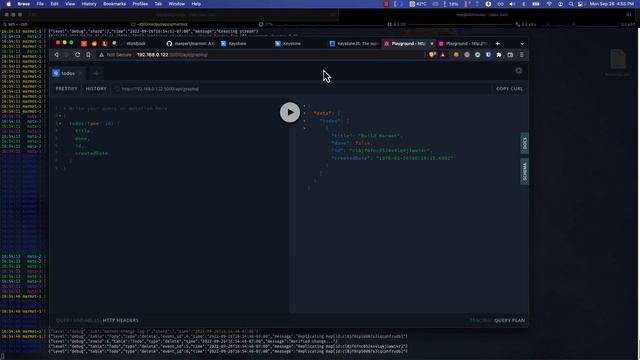
Task: Click the Reddit pinned tab icon
Action: (x=94, y=44)
